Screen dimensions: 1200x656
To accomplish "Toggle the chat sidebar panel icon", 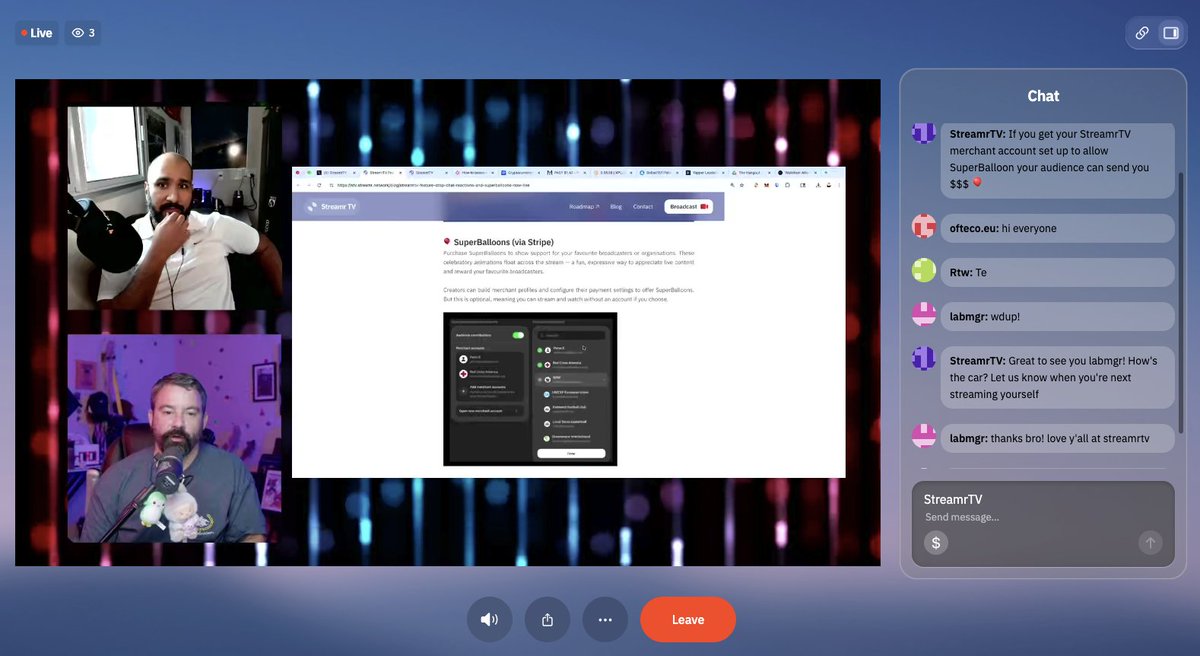I will pos(1169,33).
